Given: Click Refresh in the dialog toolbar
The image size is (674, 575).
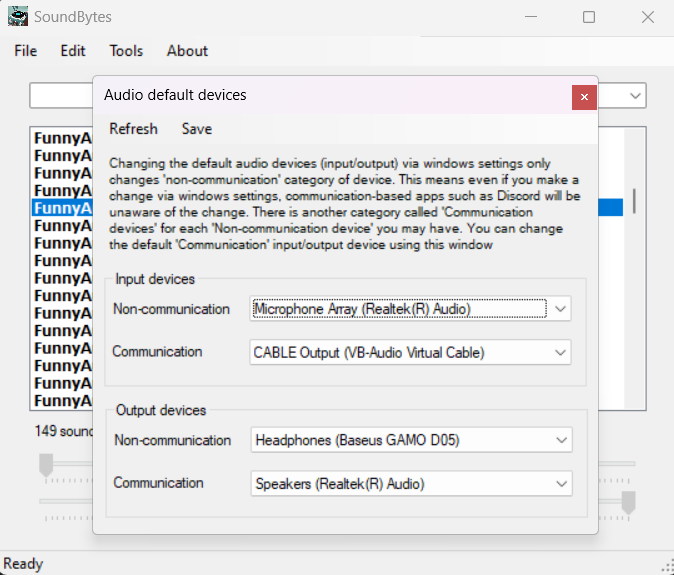Looking at the screenshot, I should (133, 129).
